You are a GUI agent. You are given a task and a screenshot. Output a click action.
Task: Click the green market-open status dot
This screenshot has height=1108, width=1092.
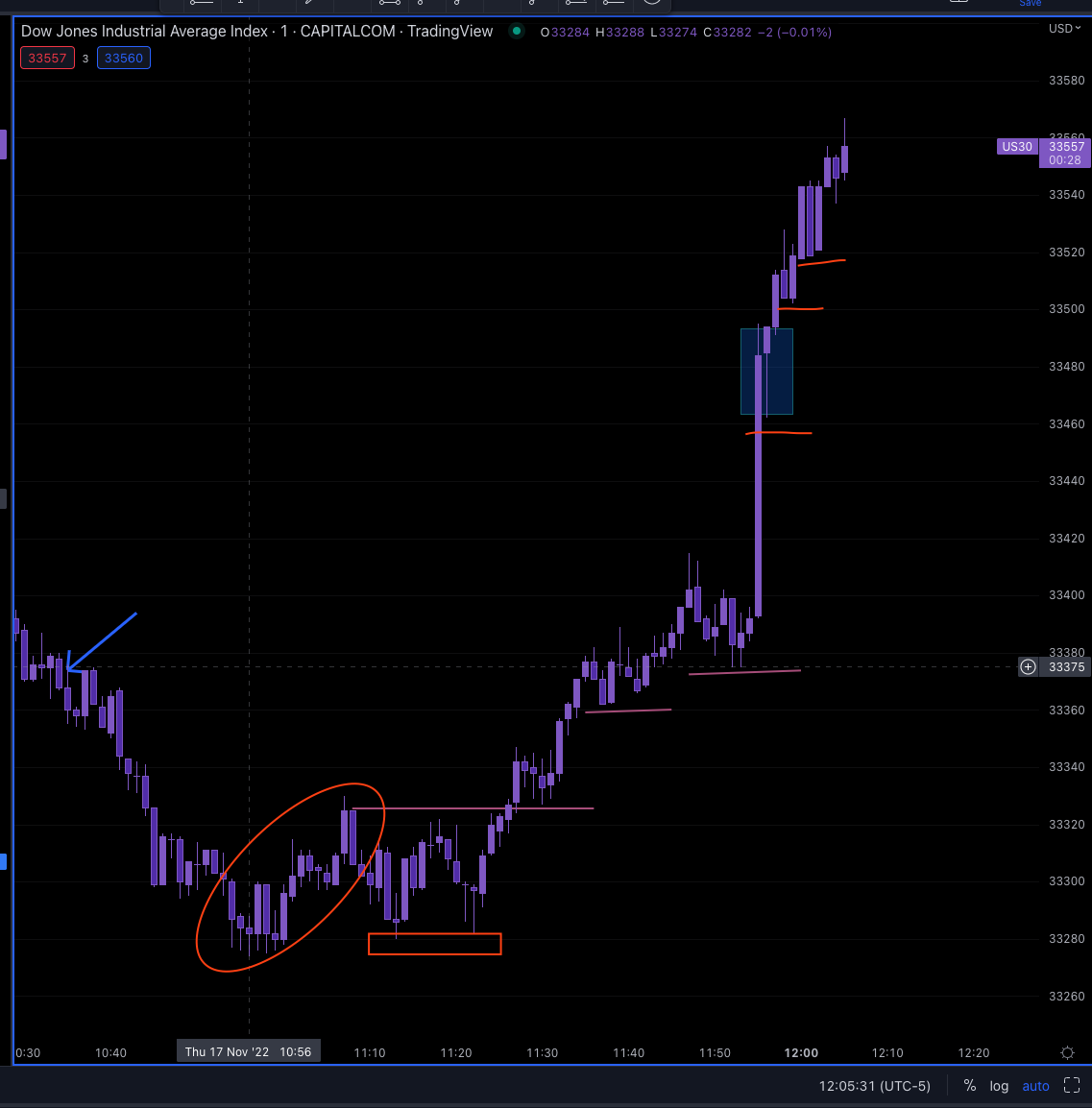click(x=516, y=32)
